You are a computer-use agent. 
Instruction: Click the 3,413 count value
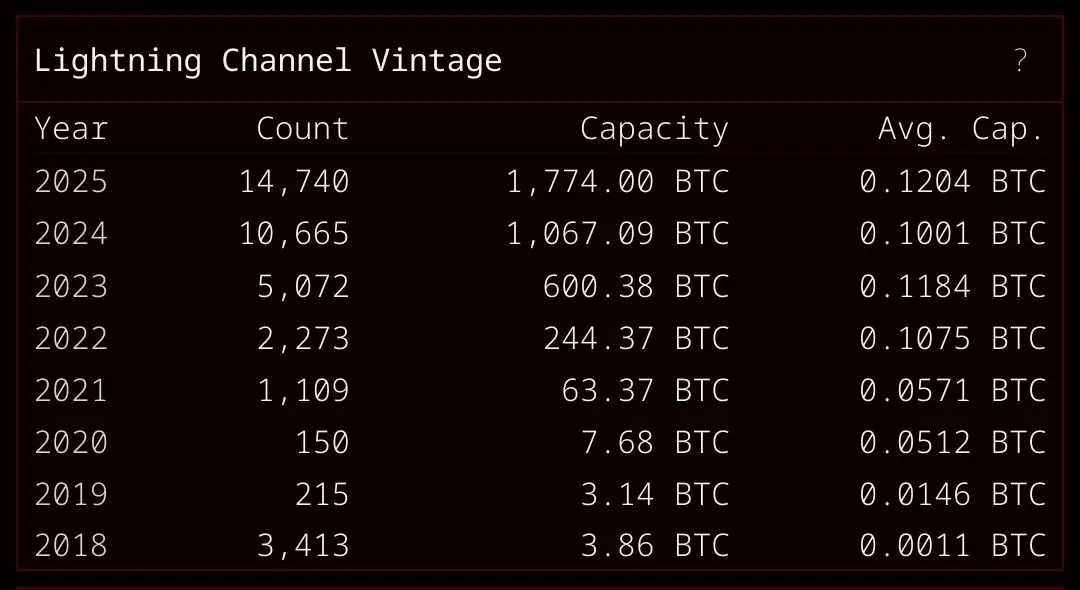303,546
